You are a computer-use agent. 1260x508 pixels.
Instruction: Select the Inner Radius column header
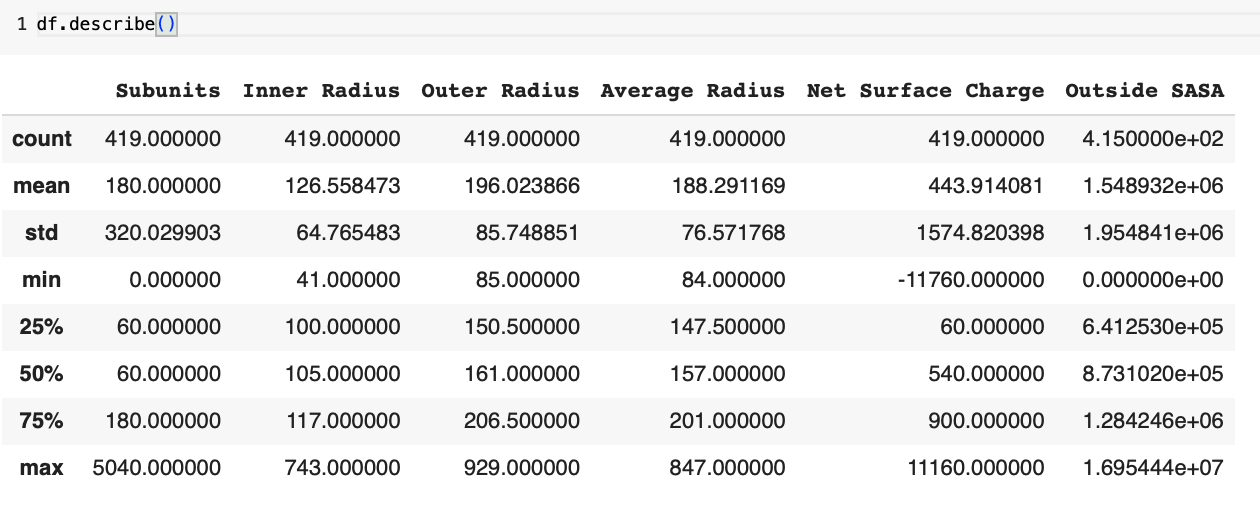[321, 91]
